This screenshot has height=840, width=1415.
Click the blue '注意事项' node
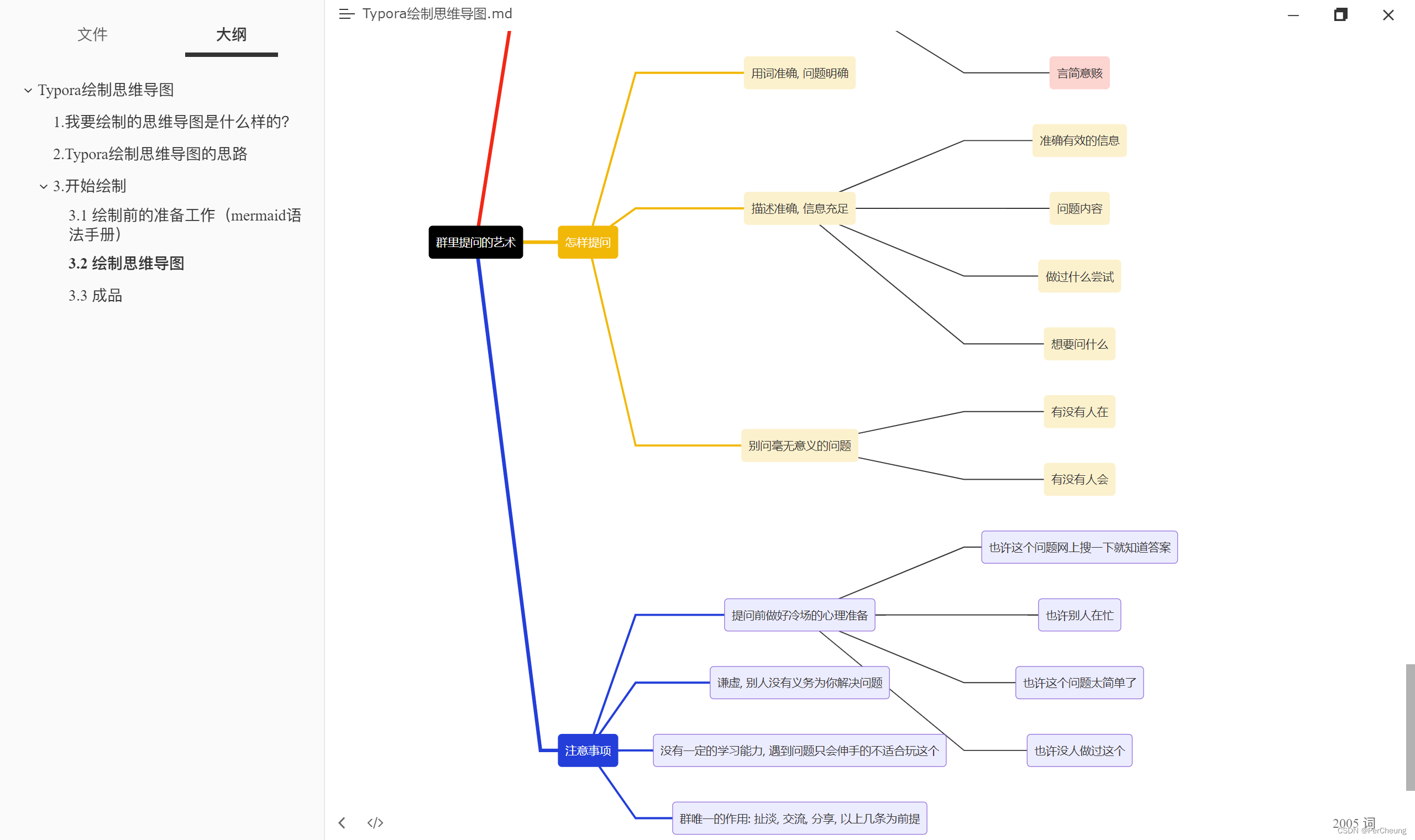(x=588, y=750)
